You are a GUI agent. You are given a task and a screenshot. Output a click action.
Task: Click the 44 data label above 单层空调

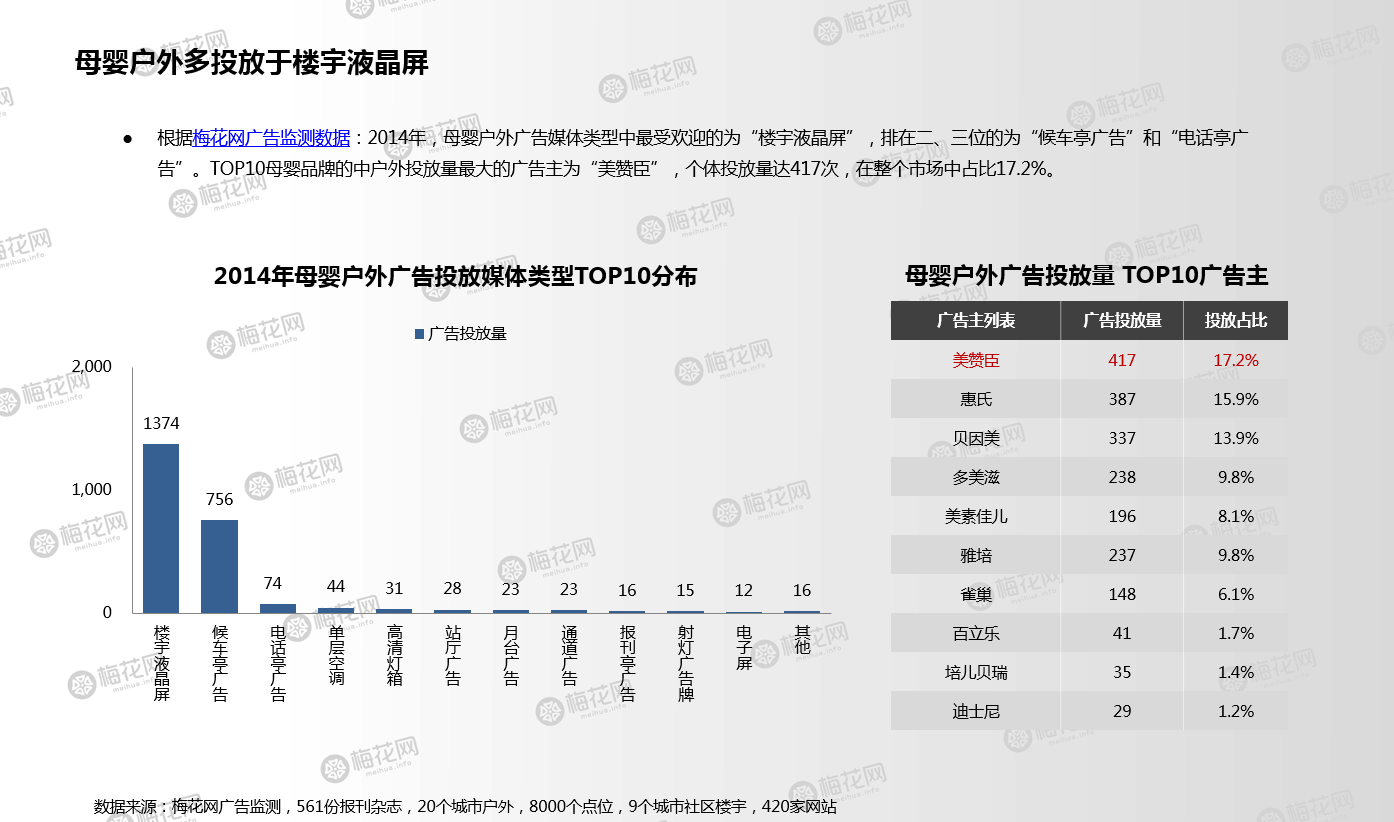(x=336, y=586)
